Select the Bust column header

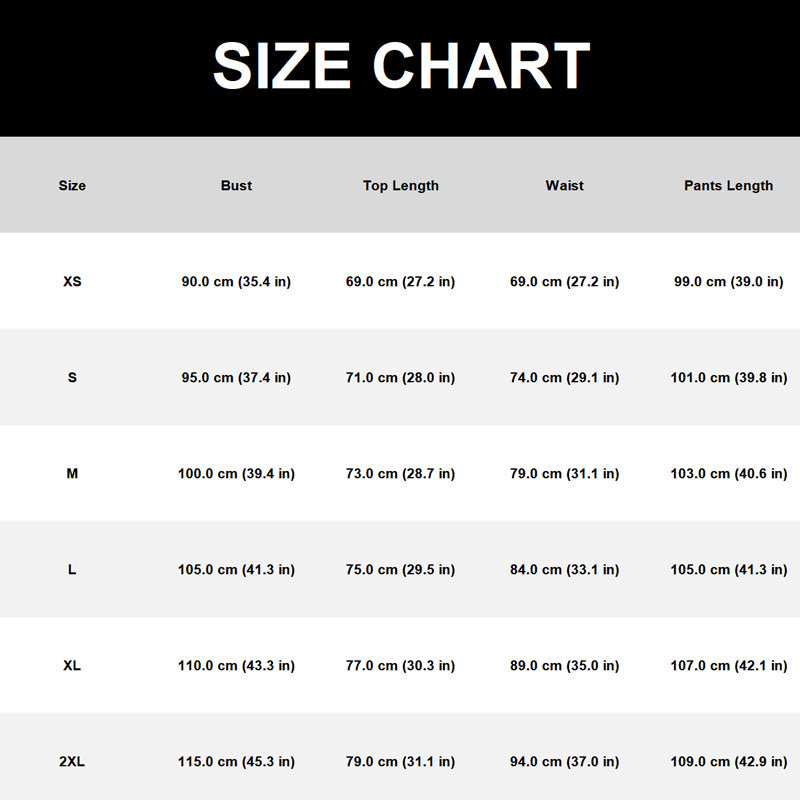[236, 185]
